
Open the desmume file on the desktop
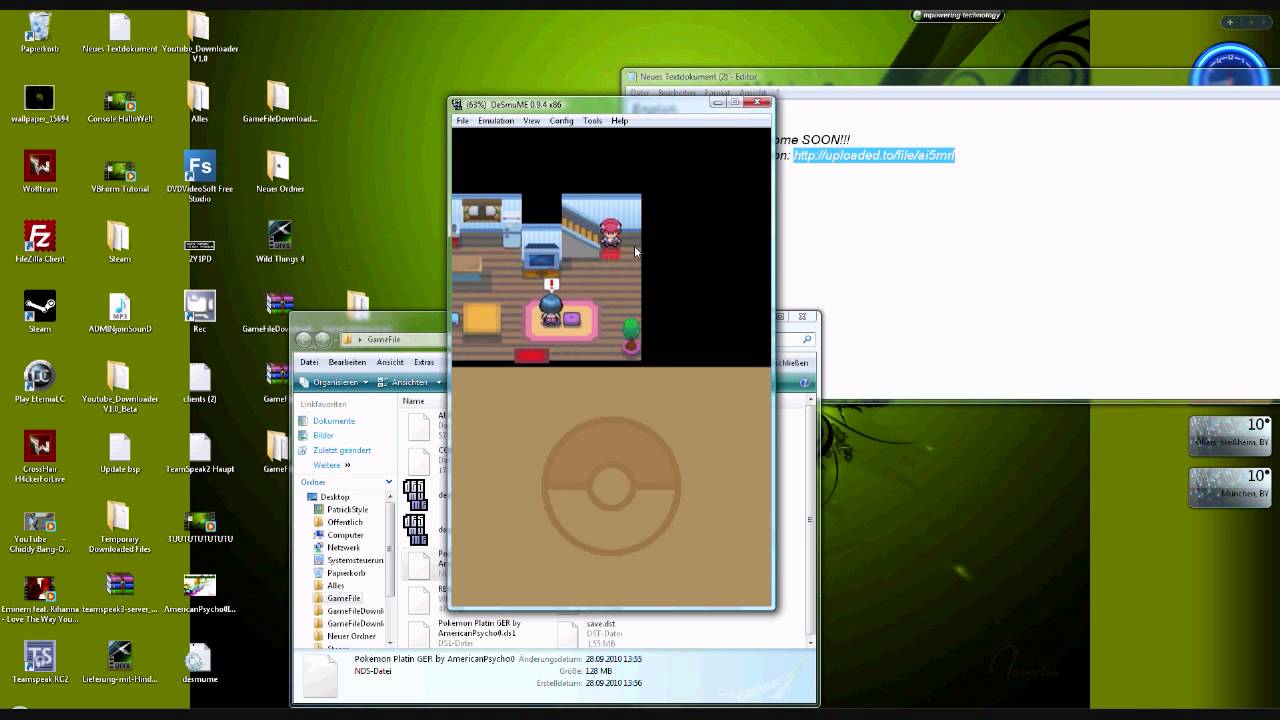pos(200,661)
